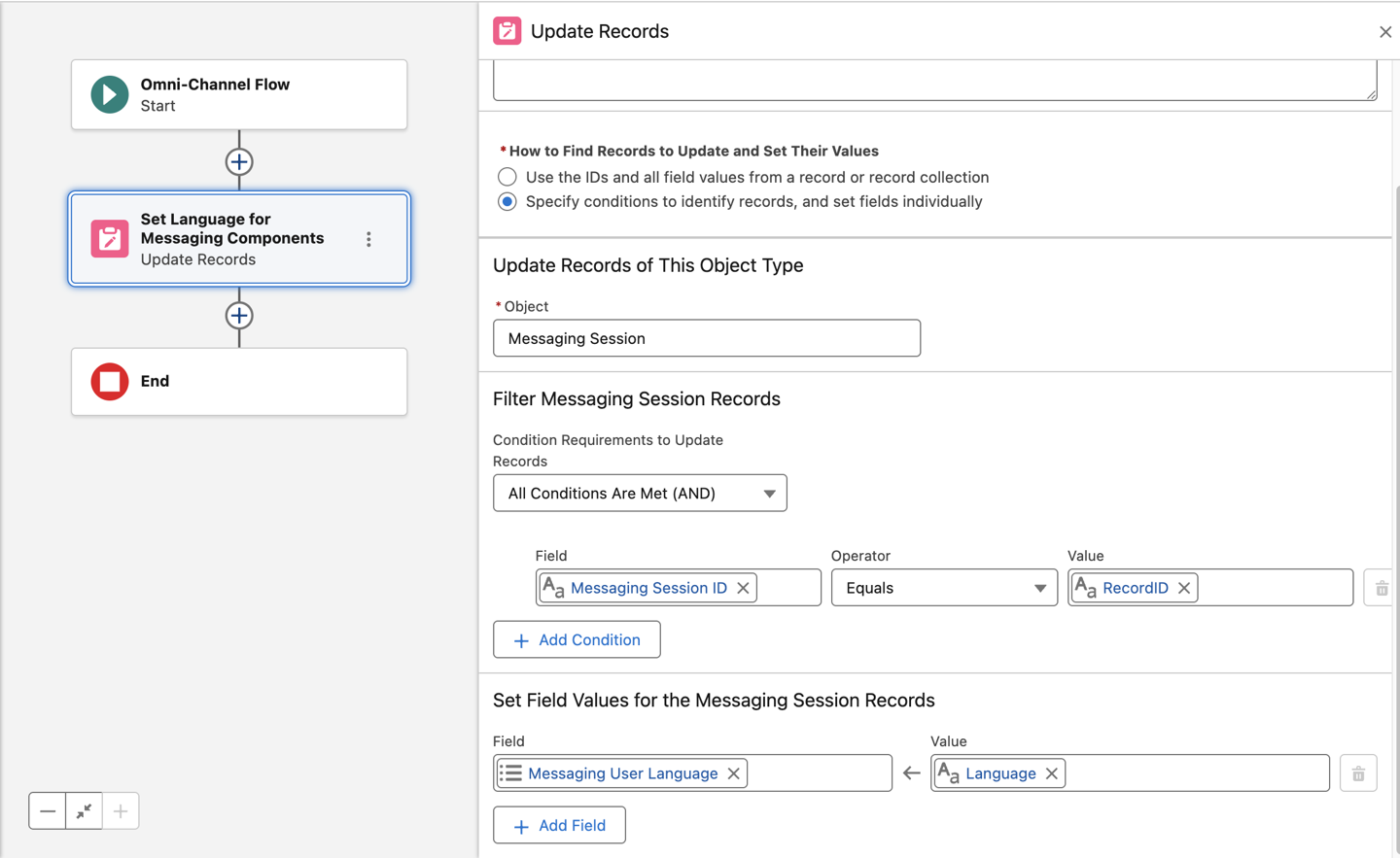Open the Set Language node options menu
The height and width of the screenshot is (858, 1400).
click(x=368, y=239)
